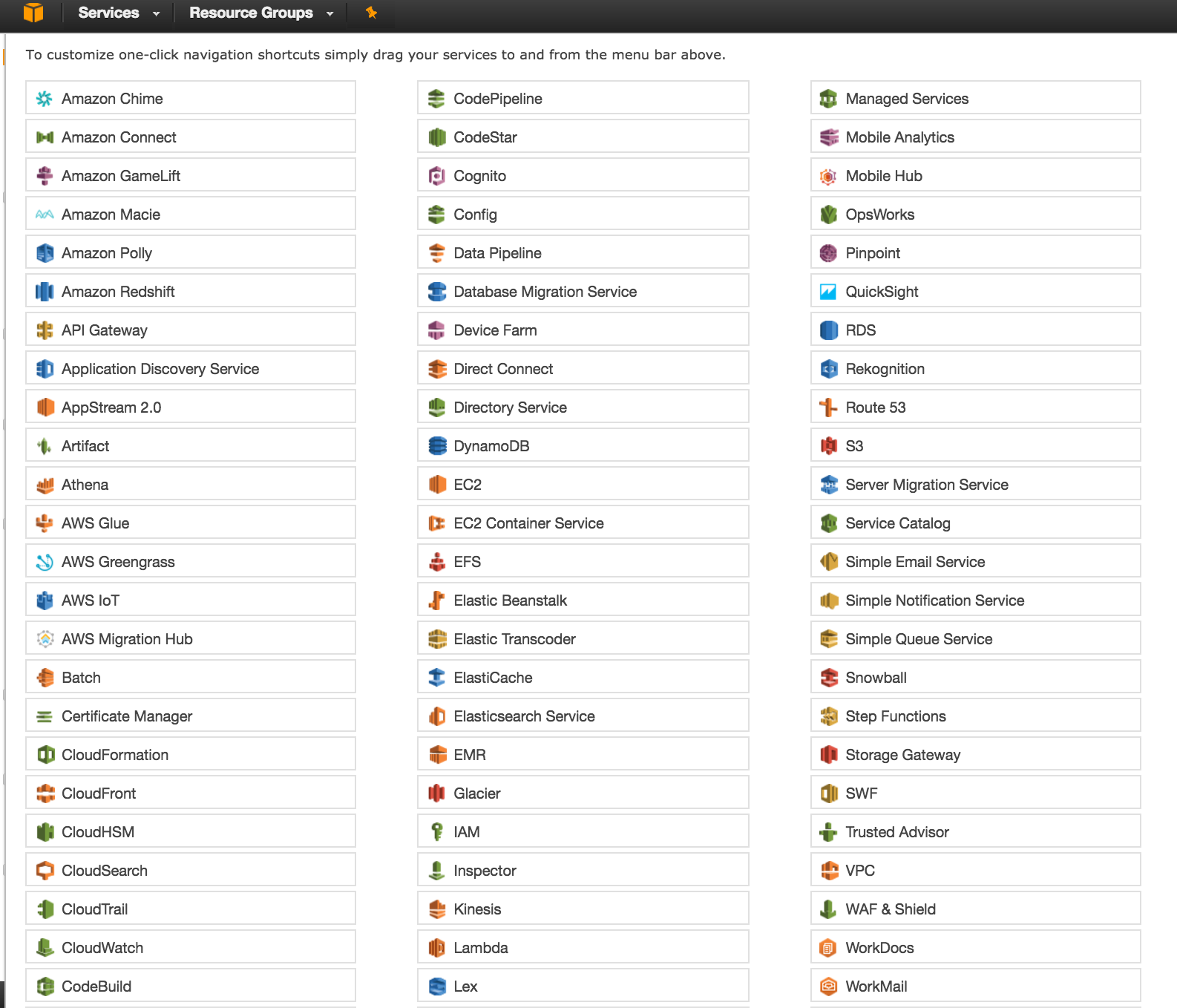Go to CloudFront
Screen dimensions: 1177x1008
click(191, 792)
